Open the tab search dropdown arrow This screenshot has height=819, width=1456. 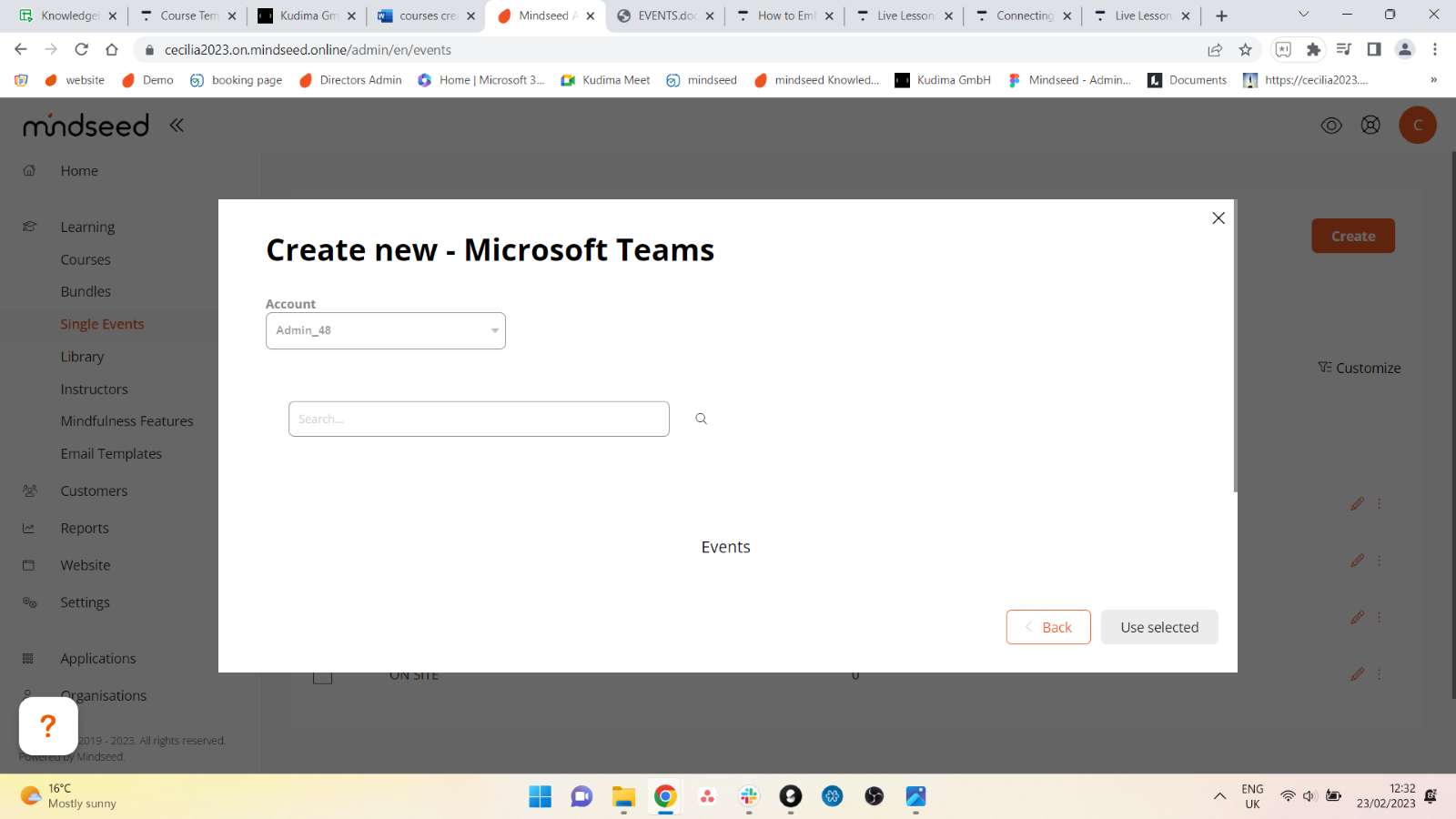click(1303, 15)
